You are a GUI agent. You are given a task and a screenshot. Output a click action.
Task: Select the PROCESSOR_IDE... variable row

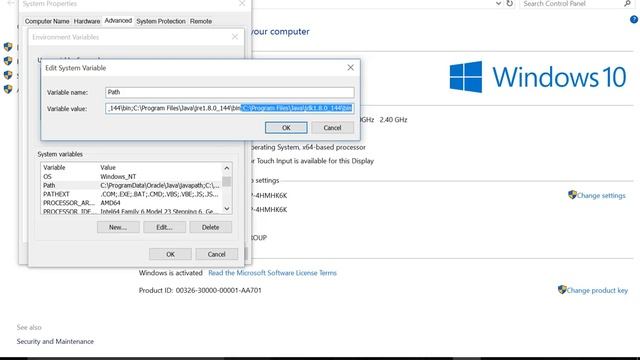click(131, 211)
